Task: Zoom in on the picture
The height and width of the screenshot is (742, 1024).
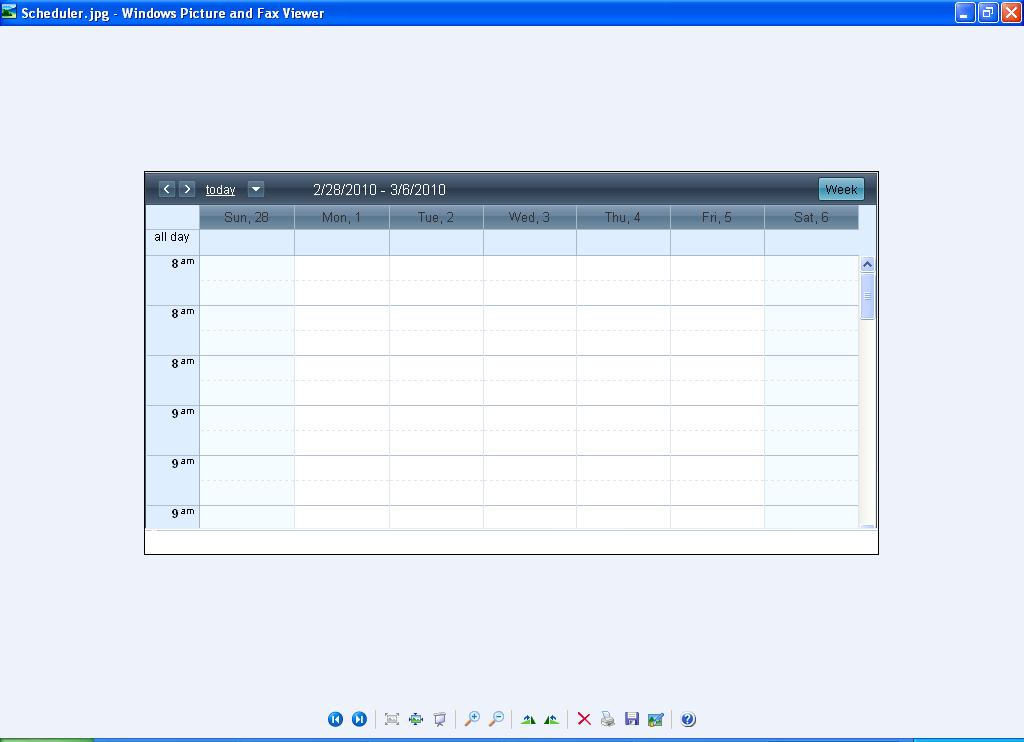Action: point(472,719)
